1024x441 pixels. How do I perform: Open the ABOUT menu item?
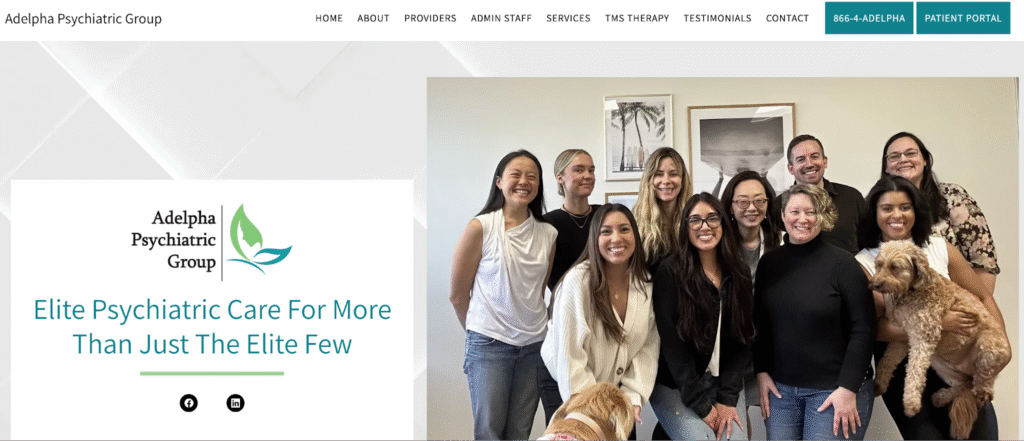374,18
